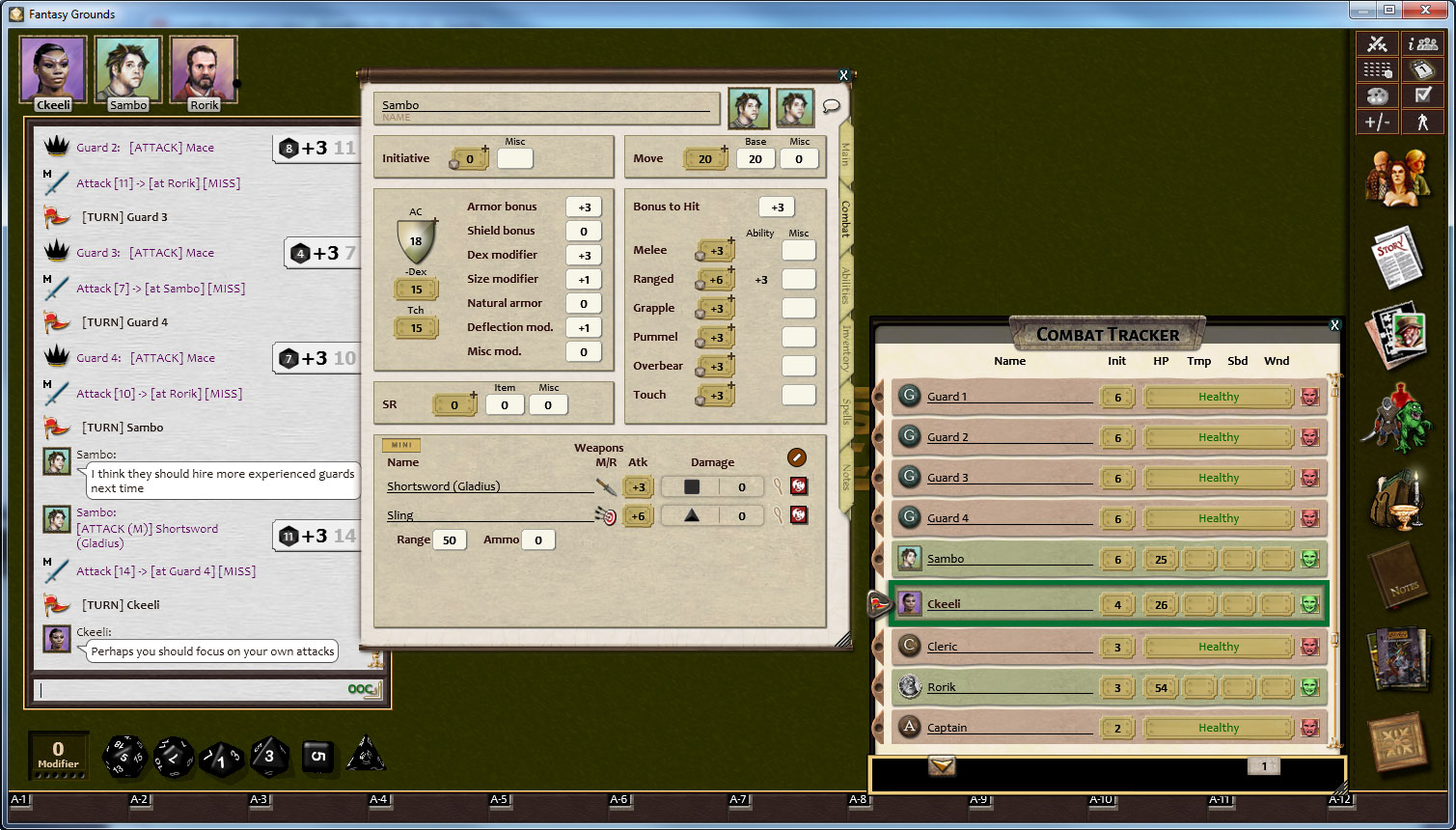The image size is (1456, 830).
Task: Click the down-arrow beneath the Combat Tracker list
Action: click(941, 766)
